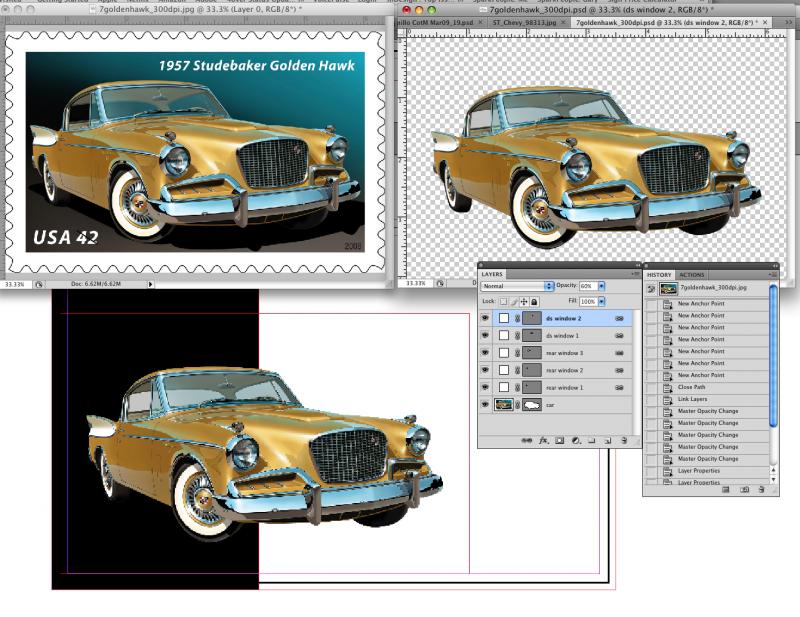Create a new layer group in the Layers panel
Screen dimensions: 800x617
tap(592, 440)
